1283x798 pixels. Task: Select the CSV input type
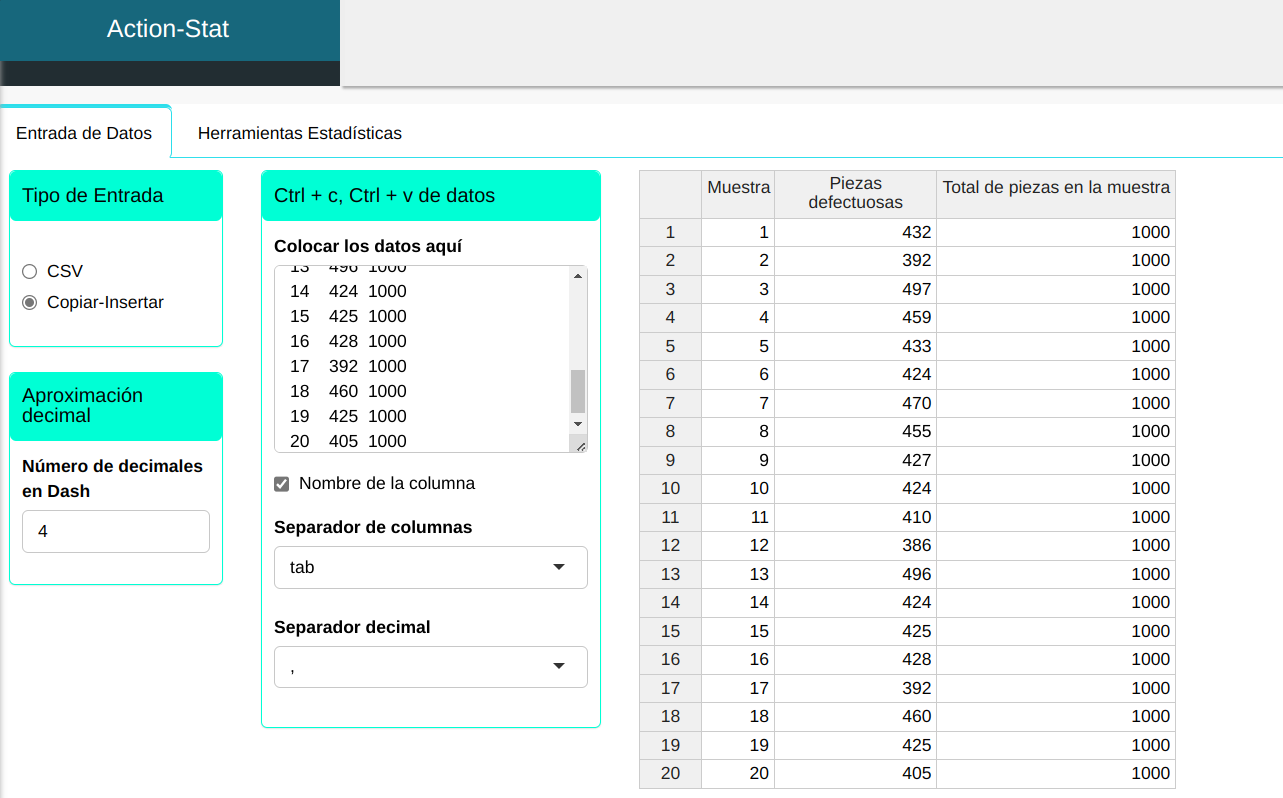30,271
